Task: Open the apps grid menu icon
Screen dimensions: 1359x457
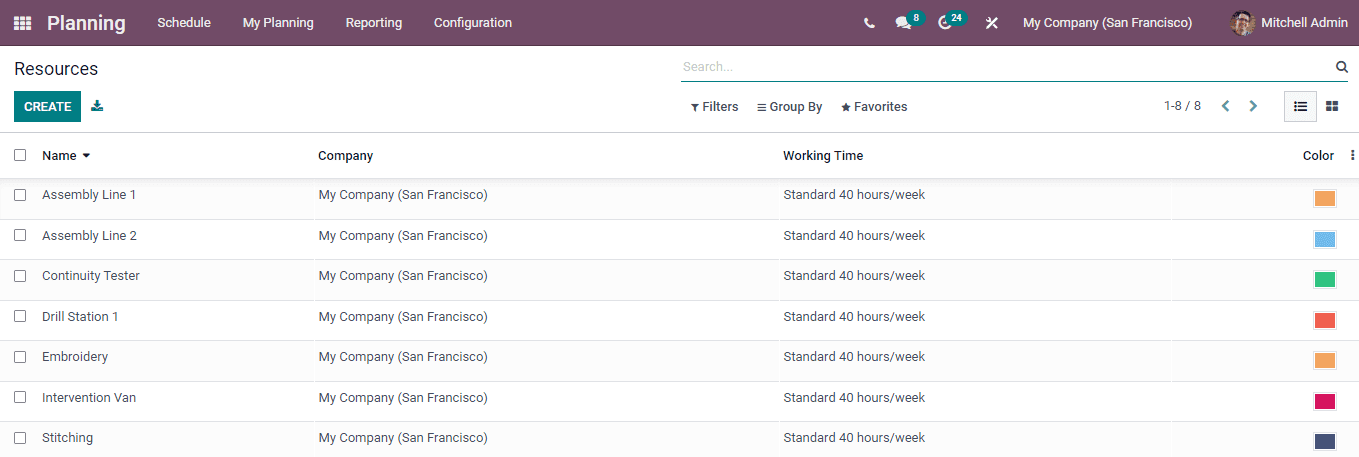Action: [x=22, y=23]
